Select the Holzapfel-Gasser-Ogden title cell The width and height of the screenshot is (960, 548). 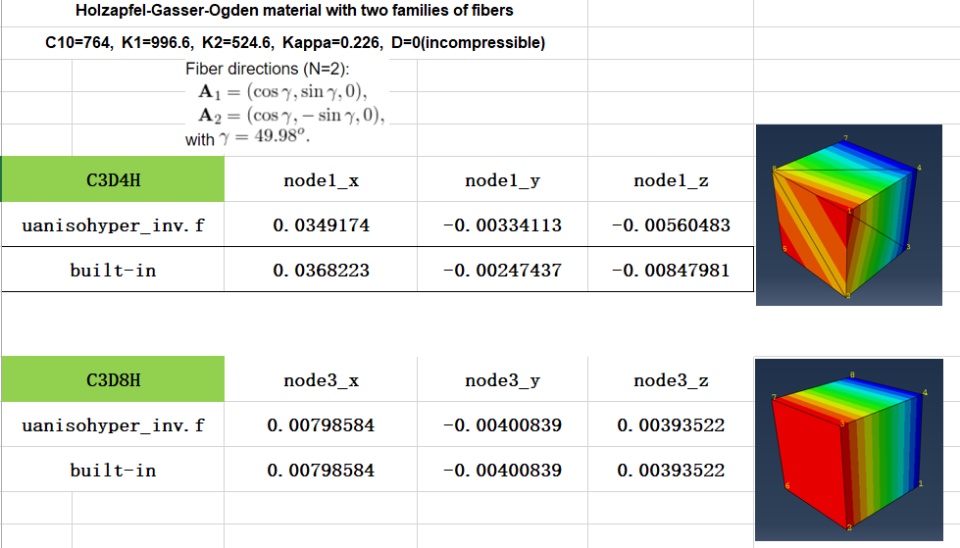click(294, 12)
